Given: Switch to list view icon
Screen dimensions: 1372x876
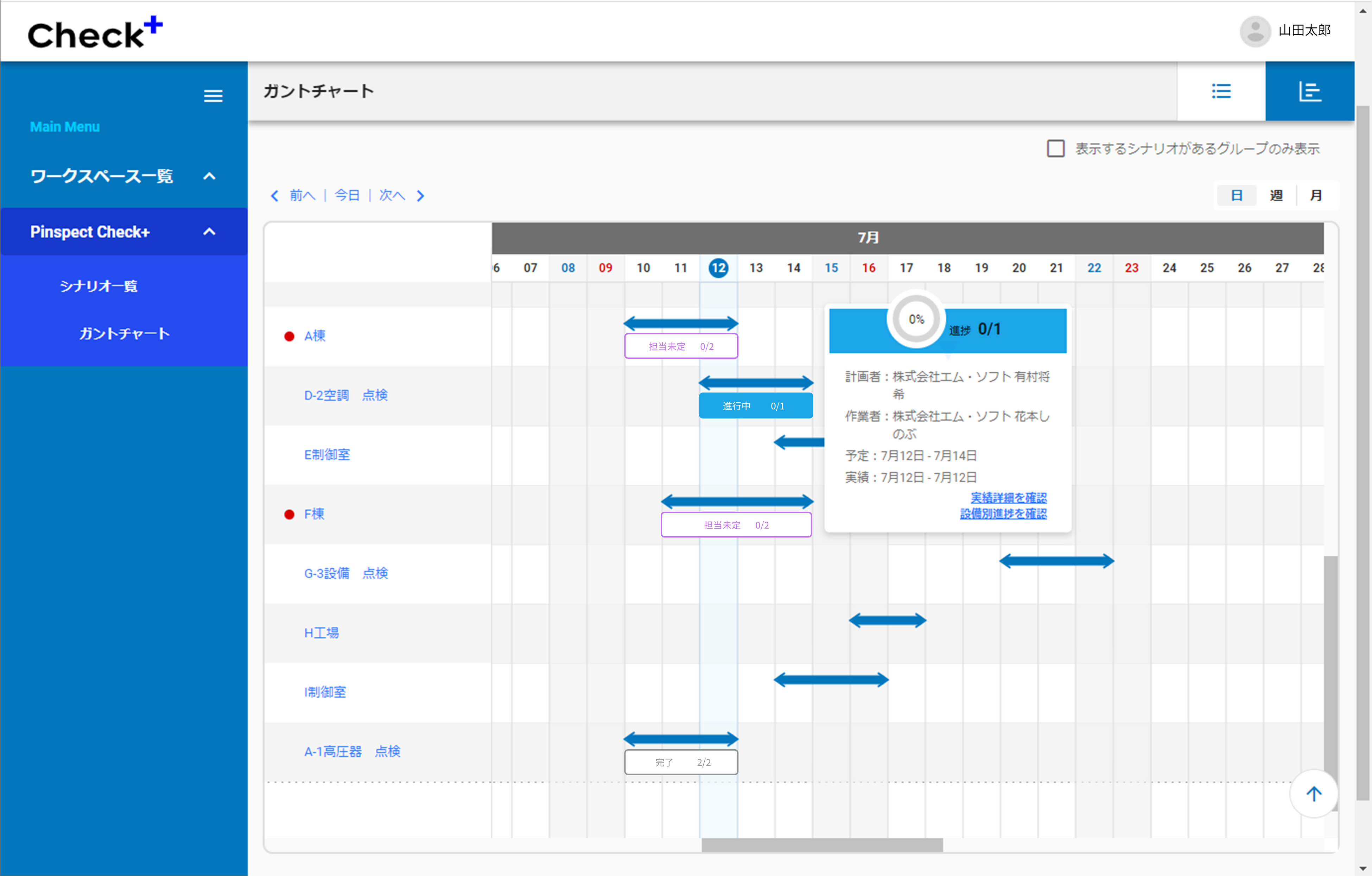Looking at the screenshot, I should [x=1221, y=91].
